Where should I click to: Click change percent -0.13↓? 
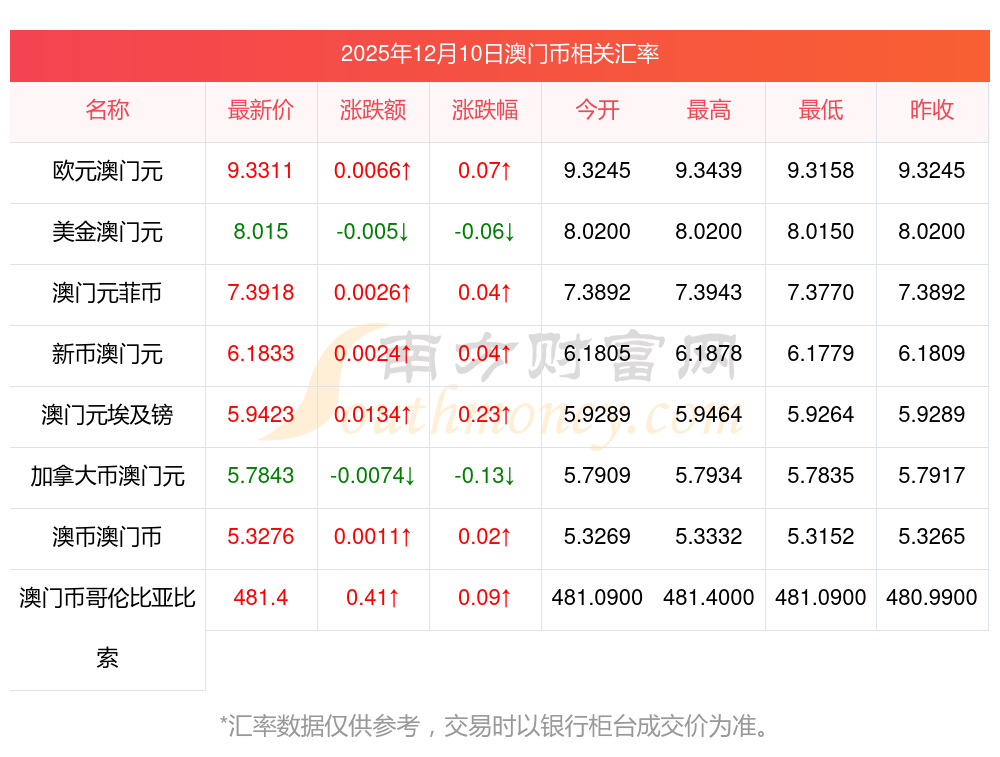[485, 476]
